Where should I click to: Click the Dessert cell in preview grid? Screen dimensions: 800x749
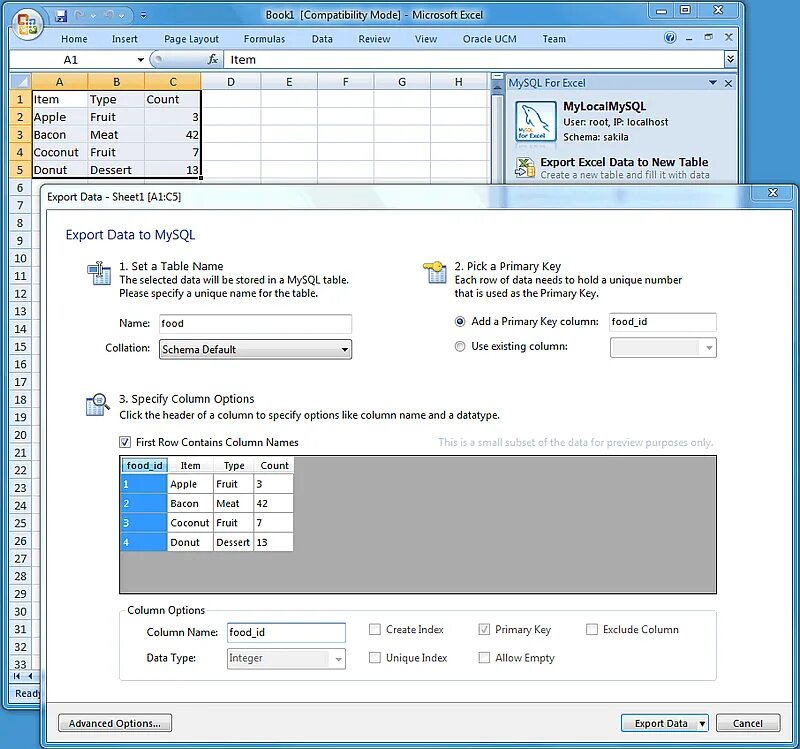[233, 542]
